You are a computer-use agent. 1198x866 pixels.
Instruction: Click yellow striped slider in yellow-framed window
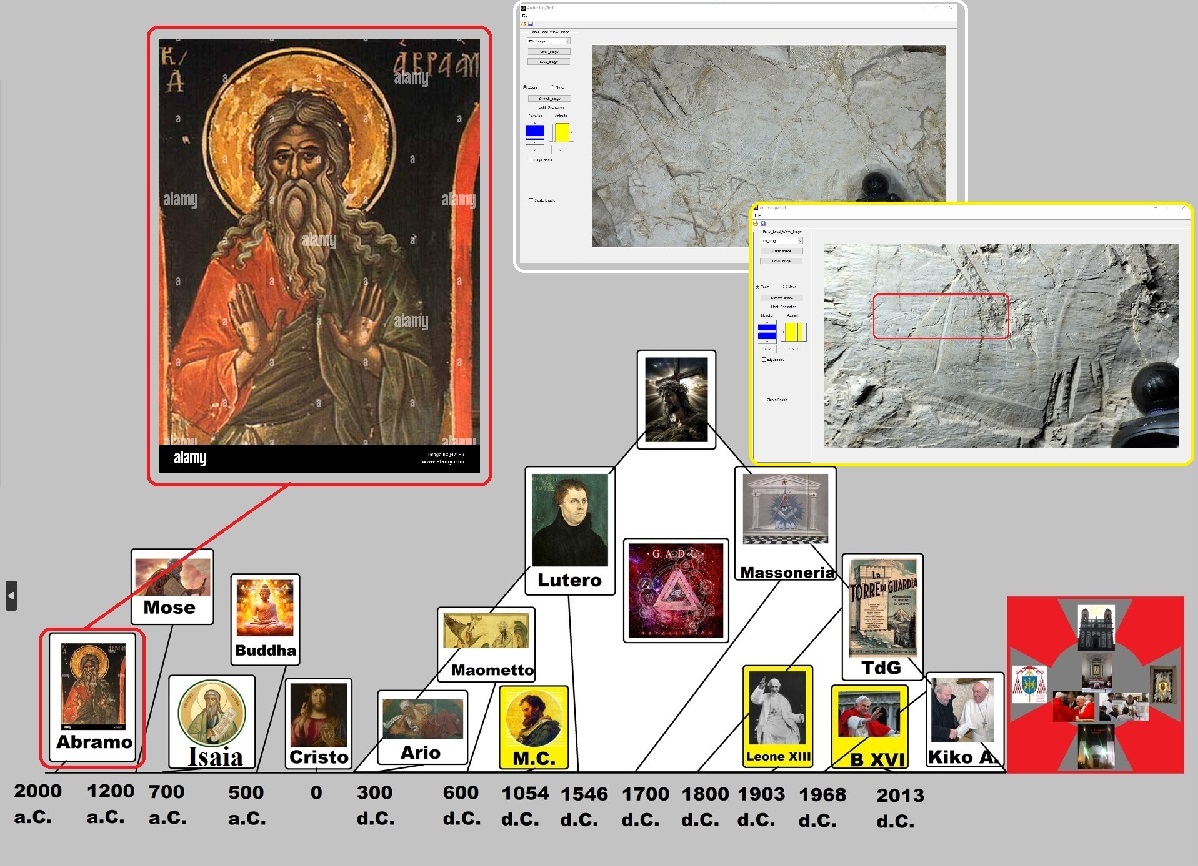795,332
